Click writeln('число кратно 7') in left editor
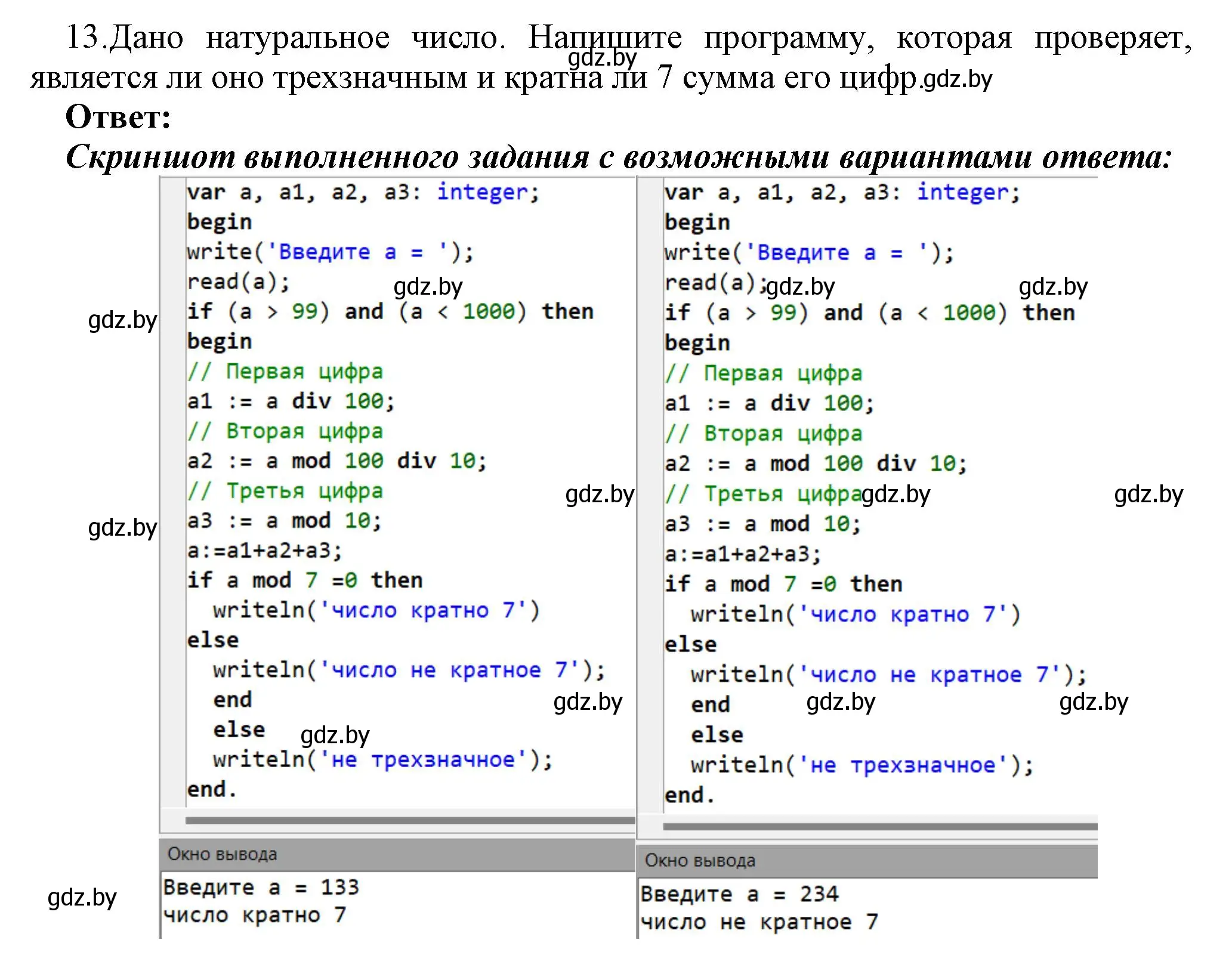 tap(376, 610)
